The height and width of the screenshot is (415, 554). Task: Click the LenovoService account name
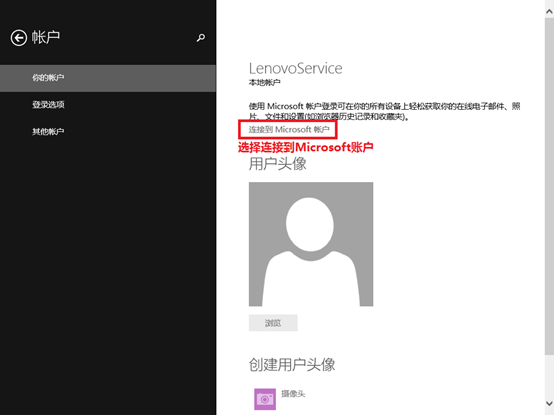tap(295, 69)
